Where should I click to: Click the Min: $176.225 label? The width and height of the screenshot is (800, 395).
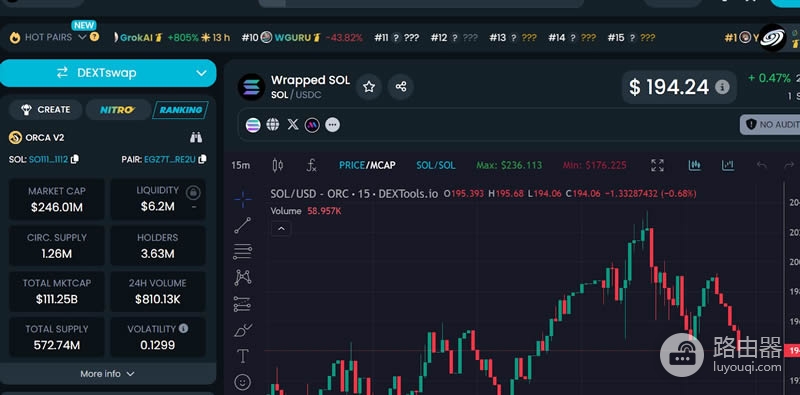[595, 165]
